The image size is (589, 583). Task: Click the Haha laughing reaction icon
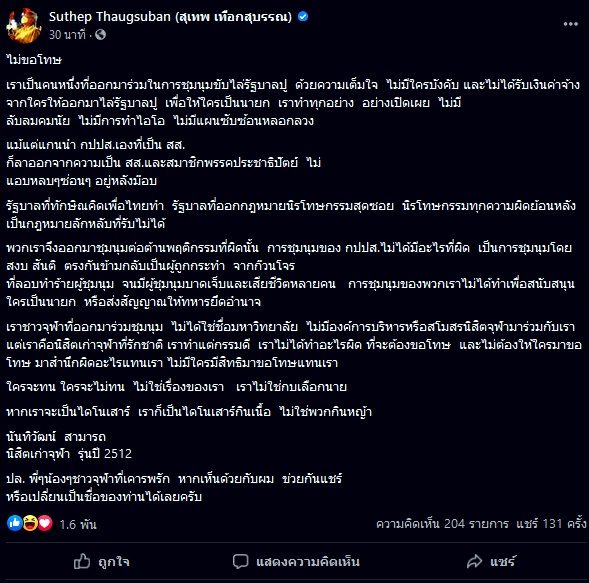pos(30,523)
